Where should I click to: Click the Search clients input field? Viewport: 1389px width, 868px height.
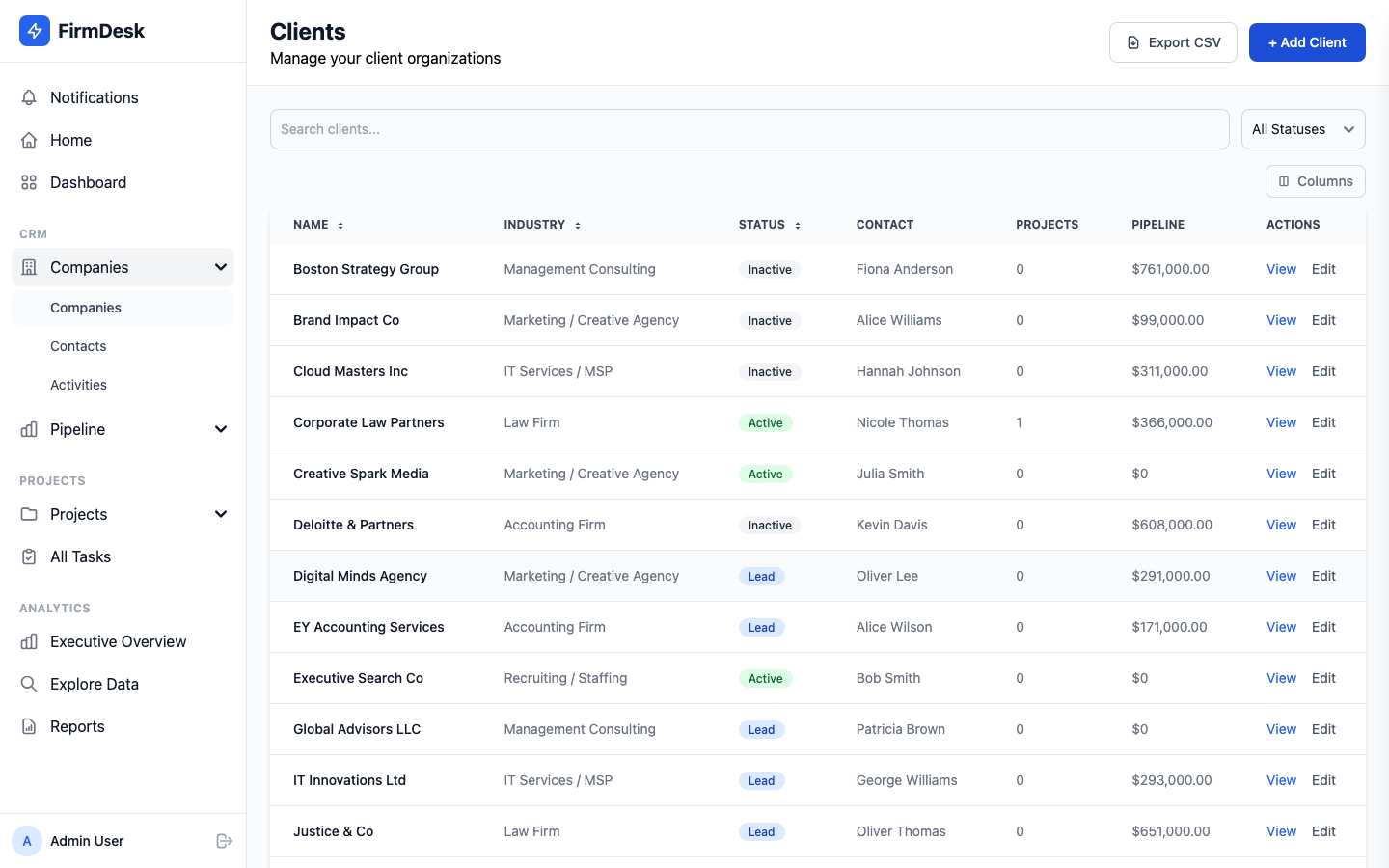[x=749, y=128]
